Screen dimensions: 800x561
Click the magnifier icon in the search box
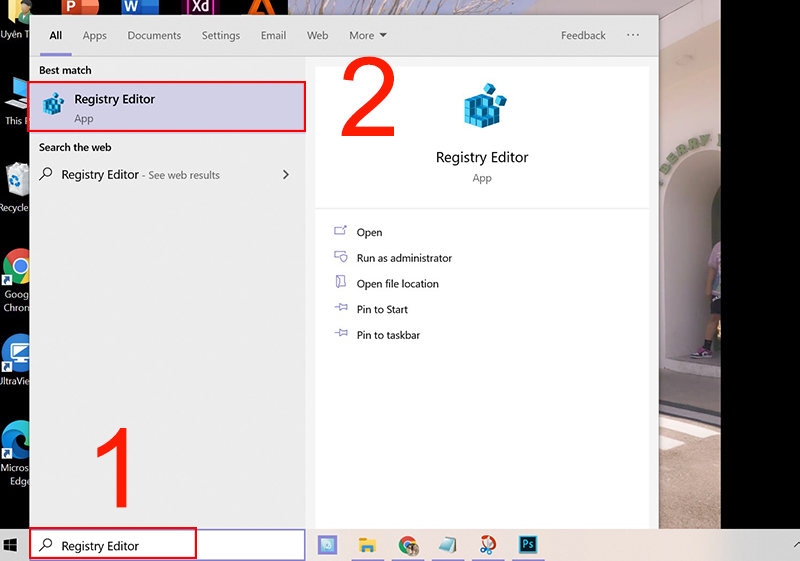pyautogui.click(x=46, y=545)
